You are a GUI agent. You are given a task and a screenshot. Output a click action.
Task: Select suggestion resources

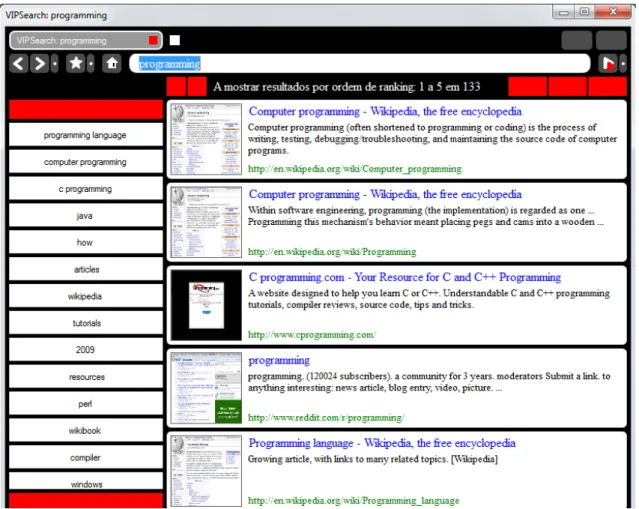coord(86,377)
